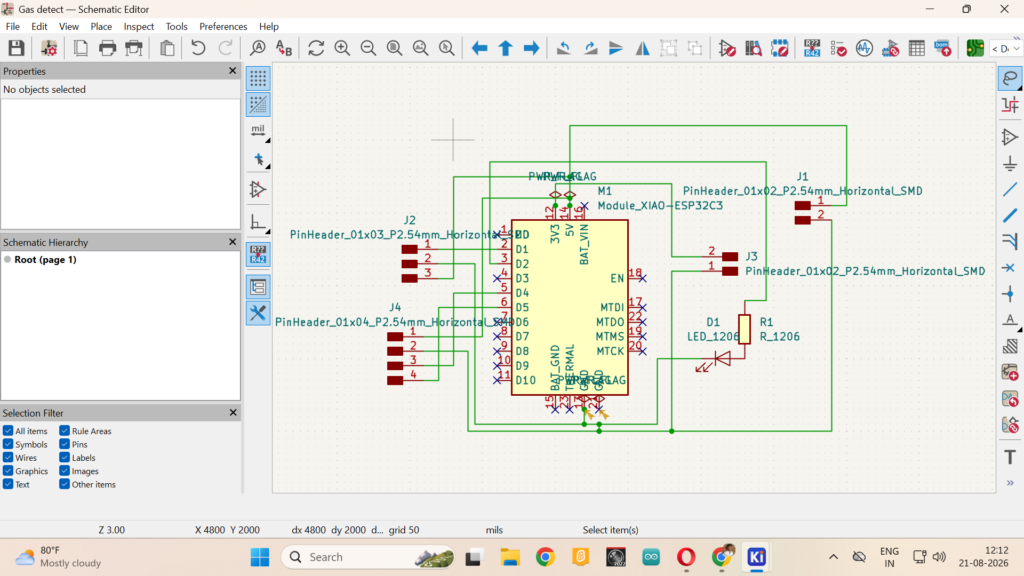Toggle Images selection filter
The height and width of the screenshot is (576, 1024).
click(65, 471)
